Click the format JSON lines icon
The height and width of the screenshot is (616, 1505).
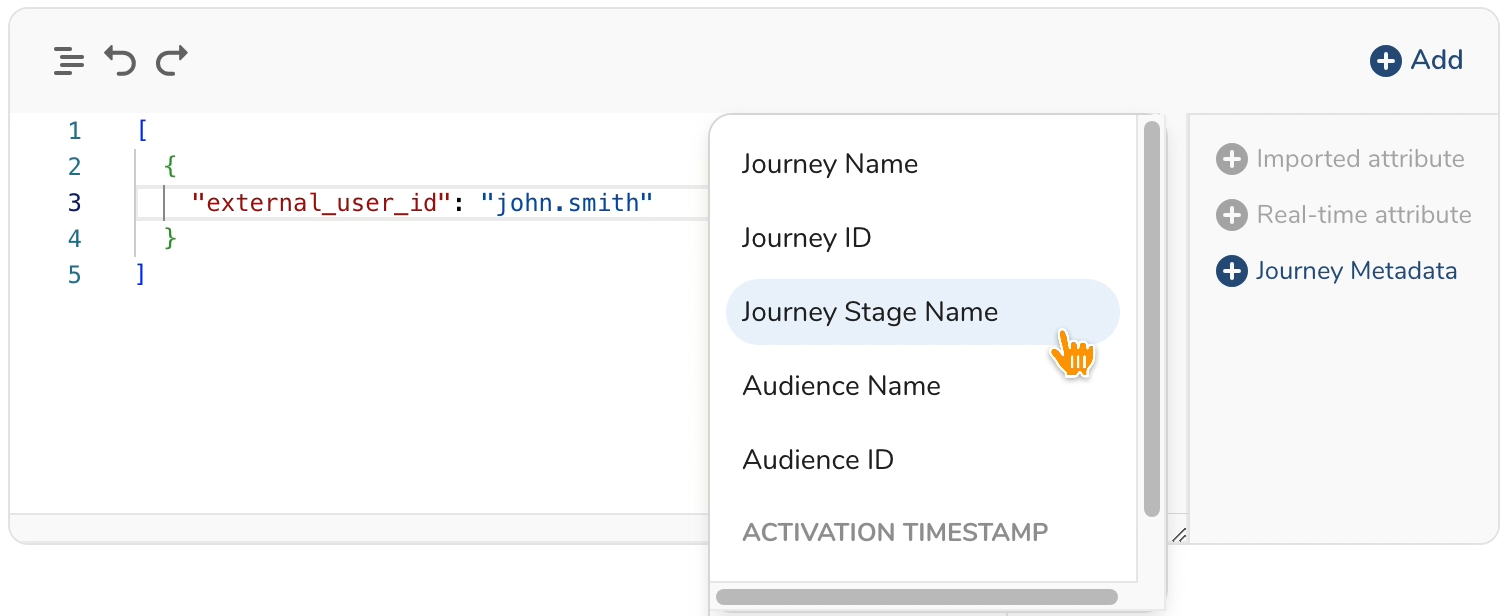[x=69, y=61]
